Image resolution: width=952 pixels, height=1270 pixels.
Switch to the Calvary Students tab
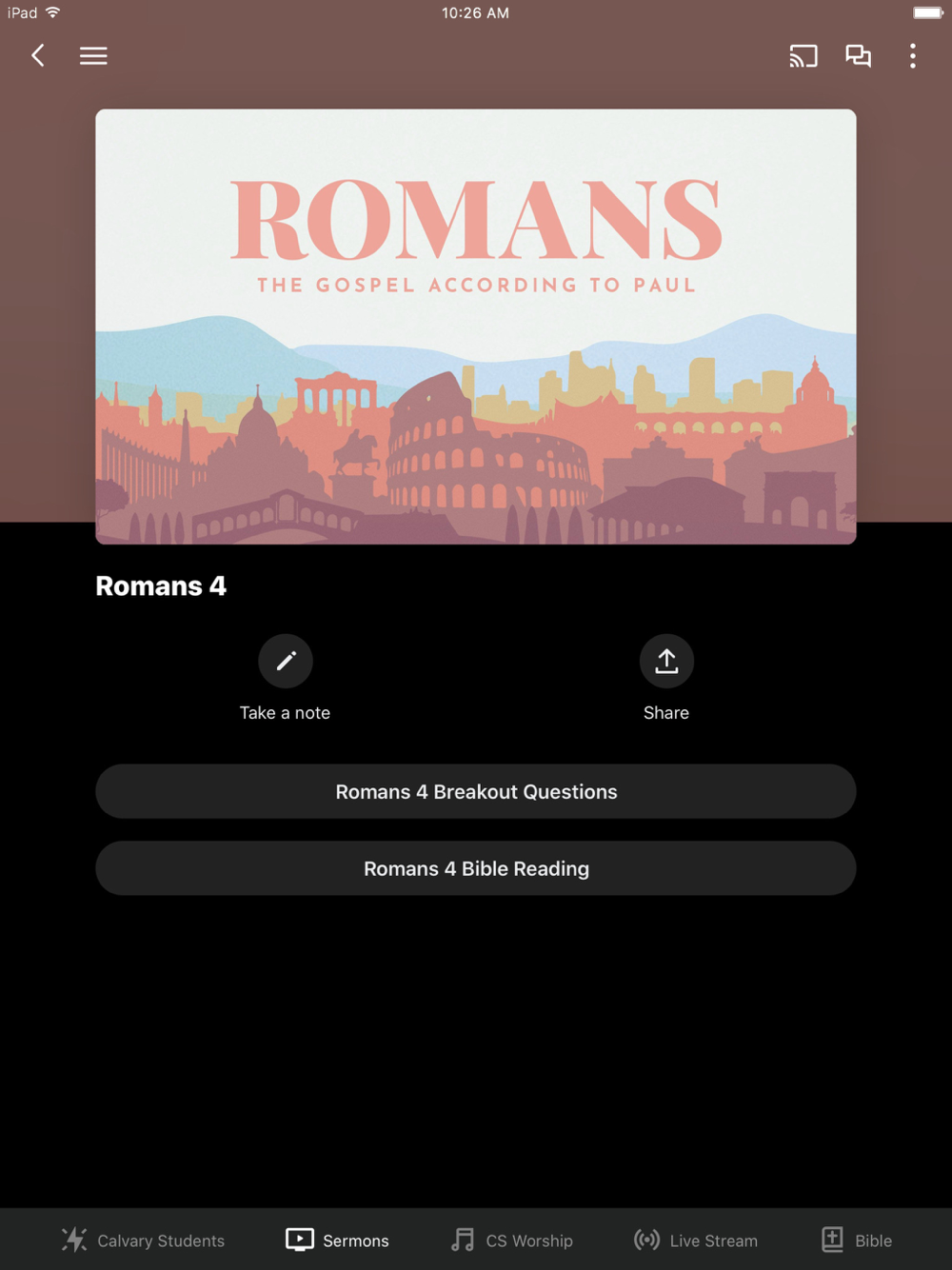(143, 1240)
